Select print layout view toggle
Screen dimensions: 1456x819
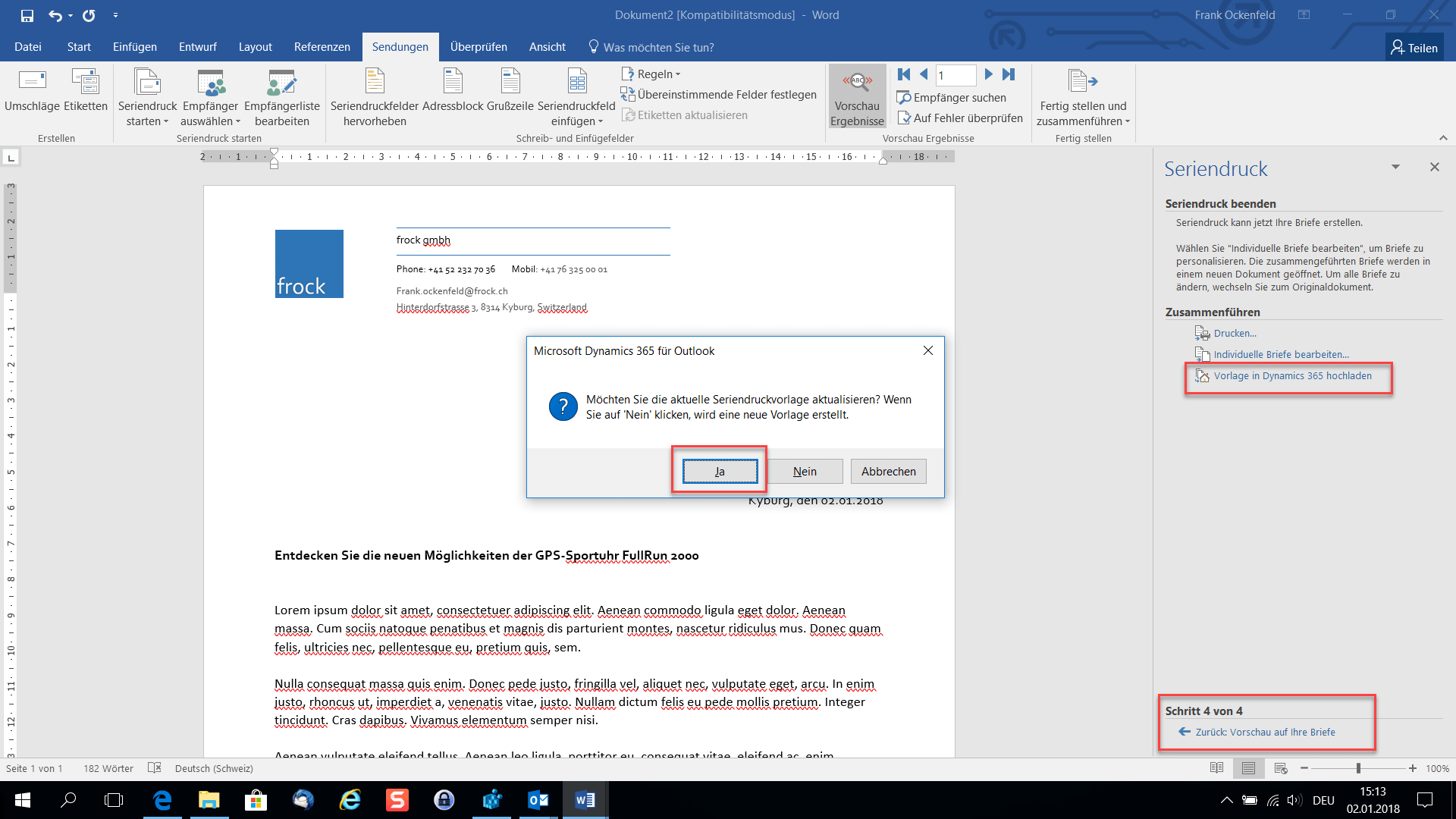coord(1248,768)
